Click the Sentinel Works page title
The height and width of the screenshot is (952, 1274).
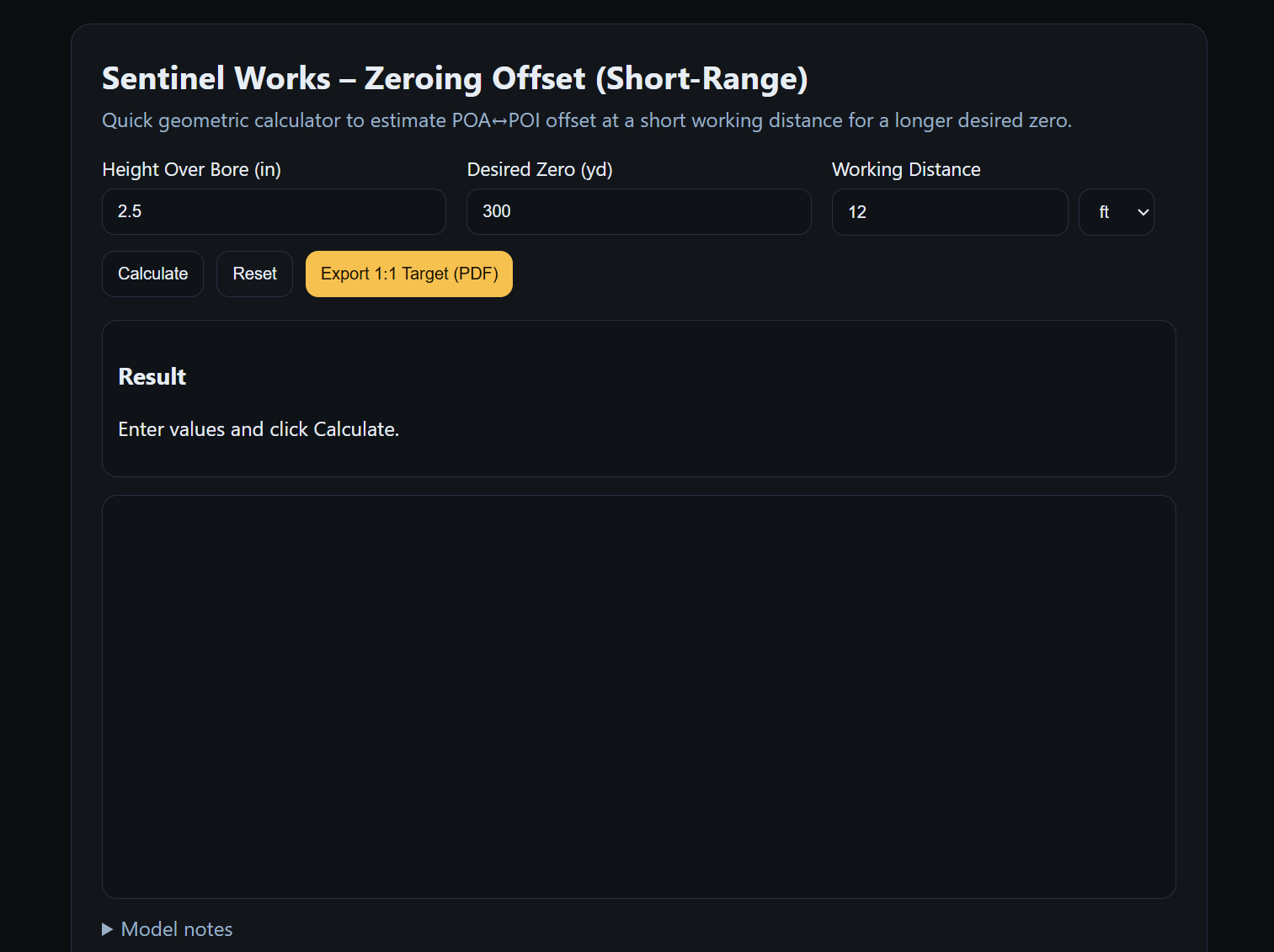[x=455, y=78]
